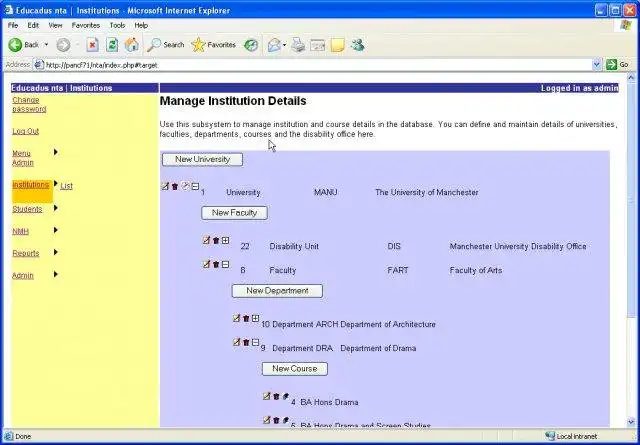Open the Mail button dropdown arrow
This screenshot has height=445, width=640.
284,45
